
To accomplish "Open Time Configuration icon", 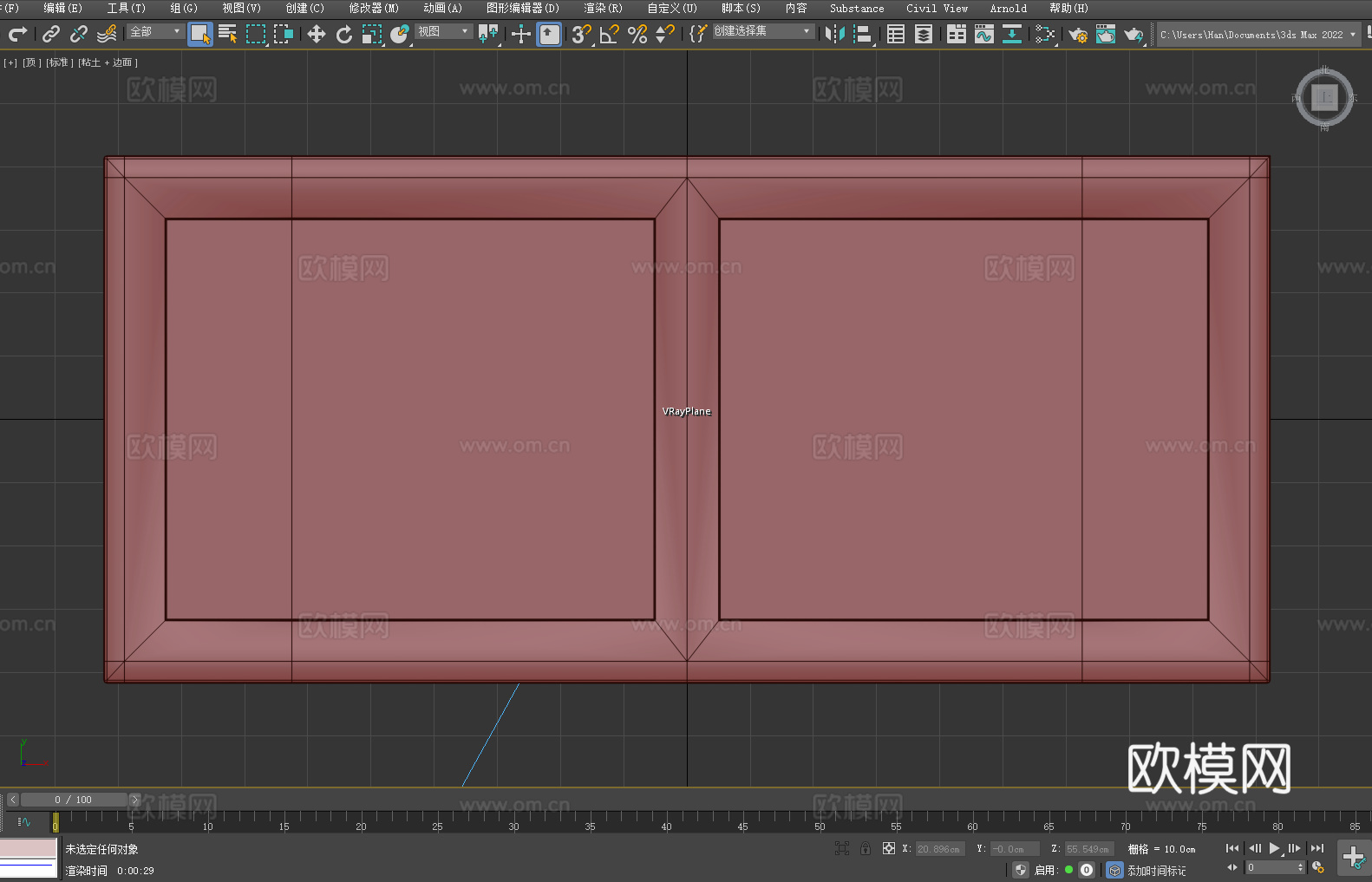I will (1318, 867).
